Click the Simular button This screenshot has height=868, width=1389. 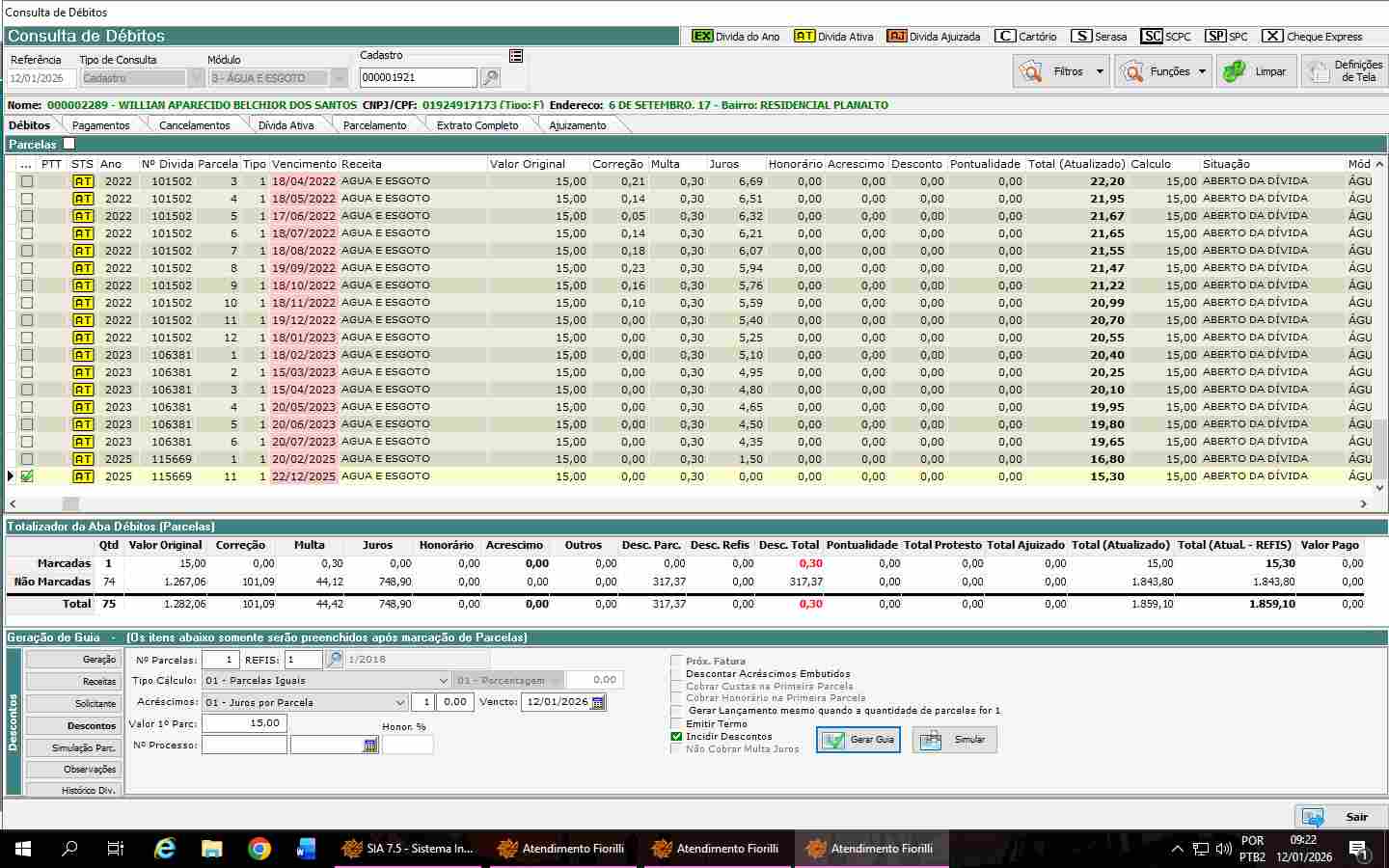click(955, 740)
